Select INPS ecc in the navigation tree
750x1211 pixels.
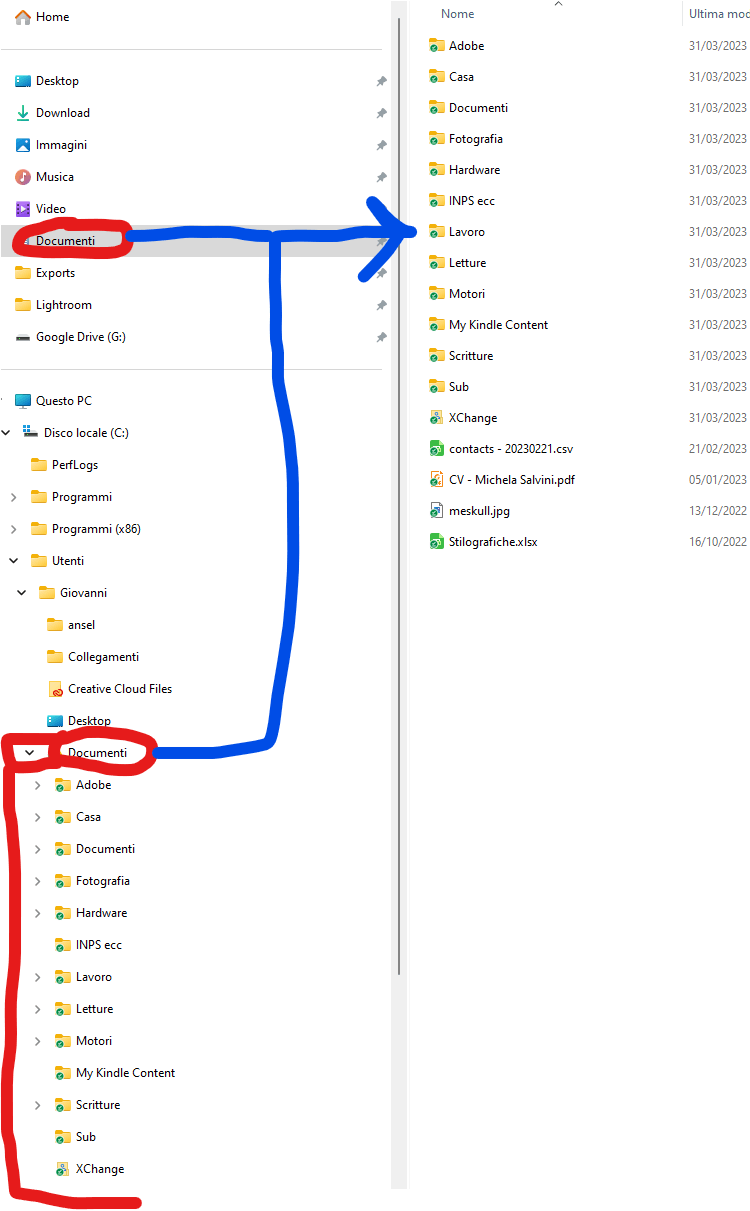[x=88, y=945]
